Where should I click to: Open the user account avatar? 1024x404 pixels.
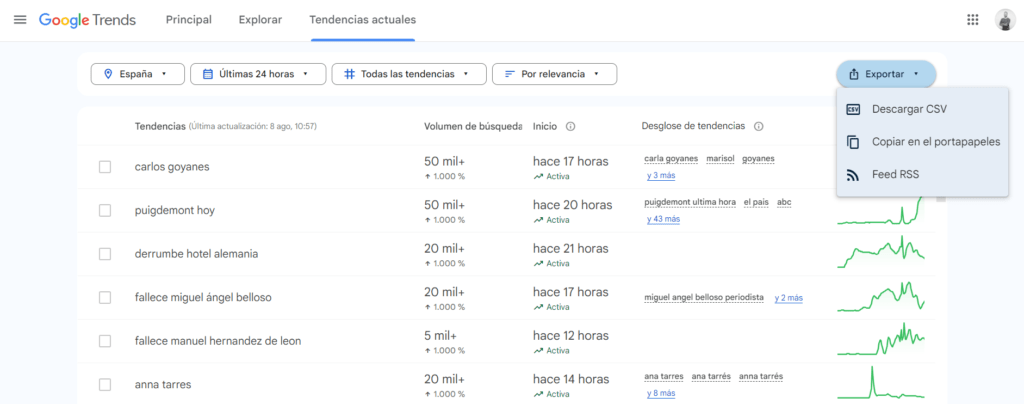[1005, 20]
